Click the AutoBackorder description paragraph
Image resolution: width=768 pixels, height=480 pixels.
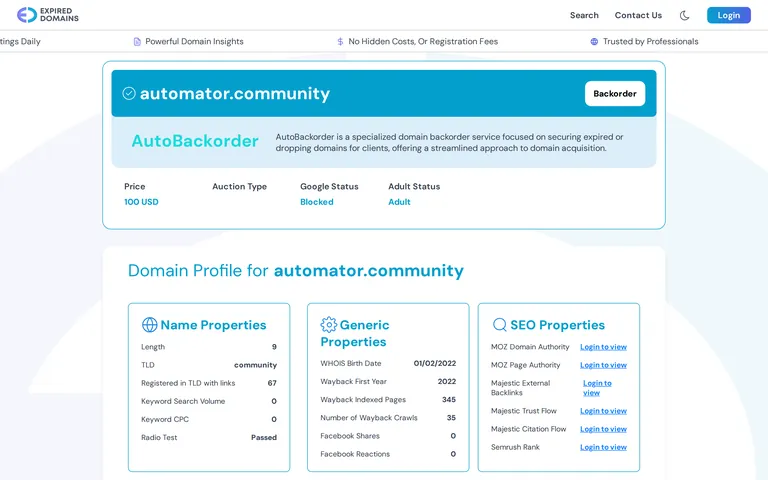[x=449, y=143]
